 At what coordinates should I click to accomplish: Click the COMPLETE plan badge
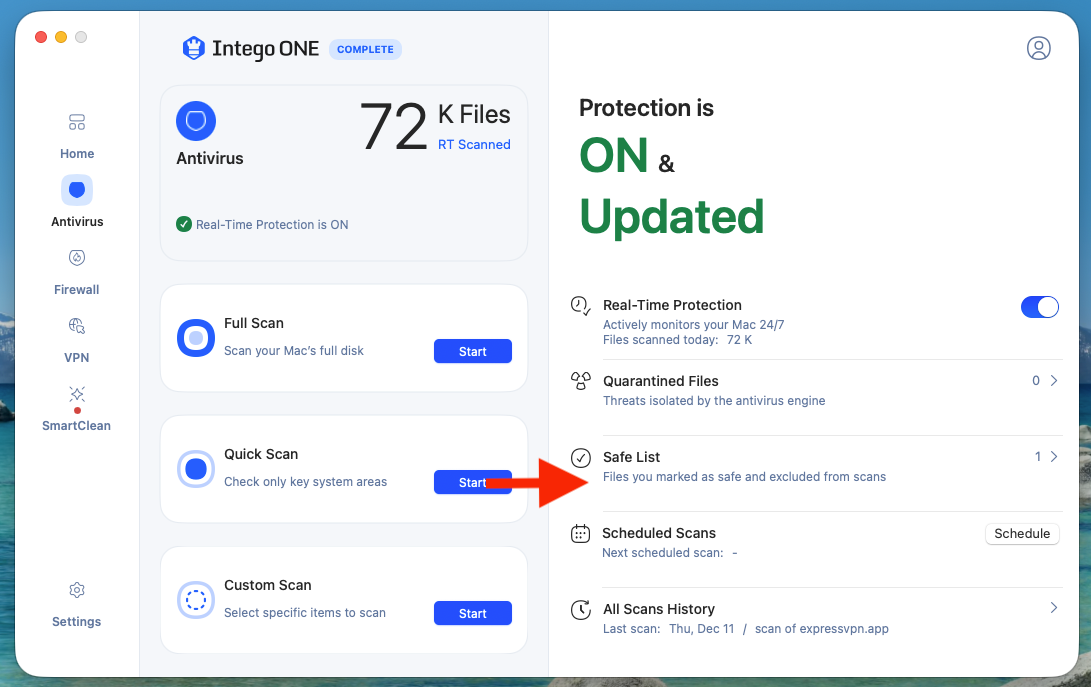coord(365,49)
